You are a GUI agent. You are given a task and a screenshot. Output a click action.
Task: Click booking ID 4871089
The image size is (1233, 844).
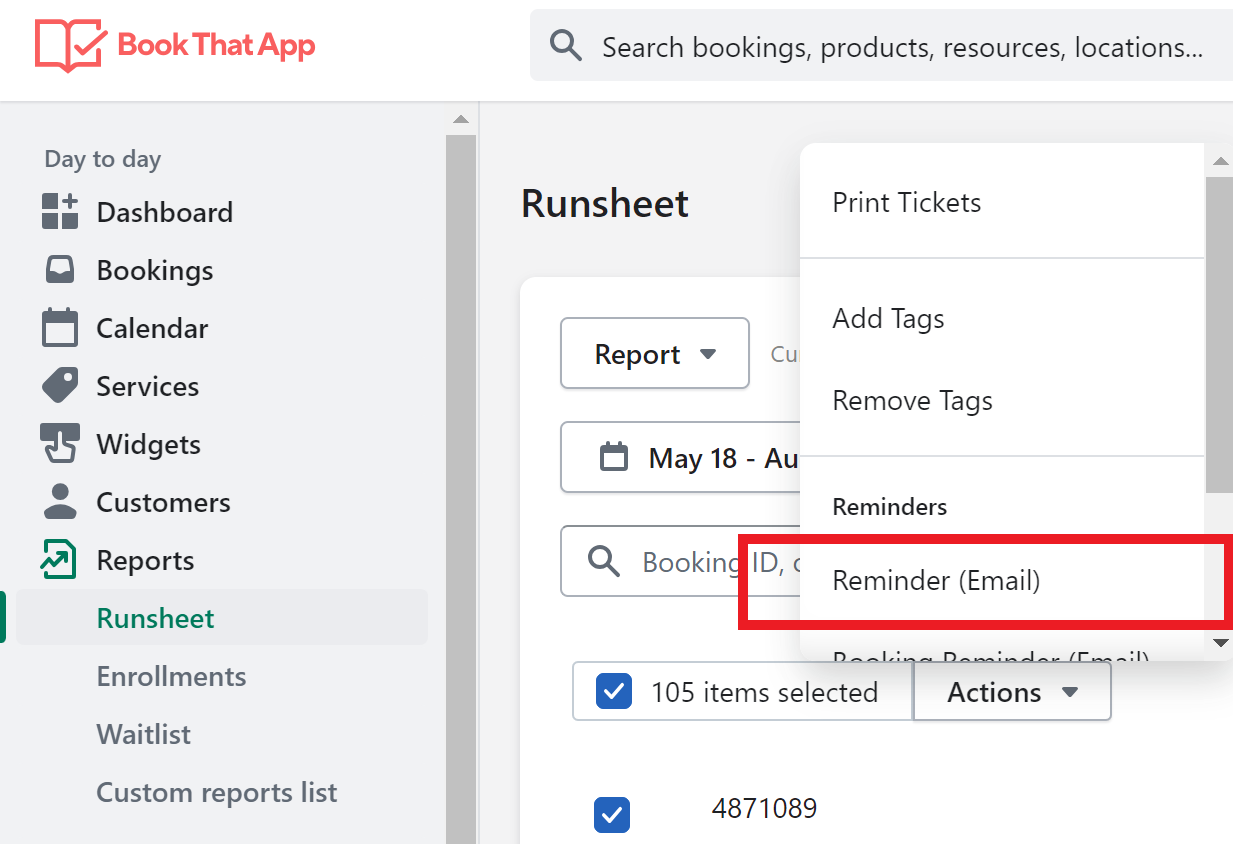click(x=764, y=808)
